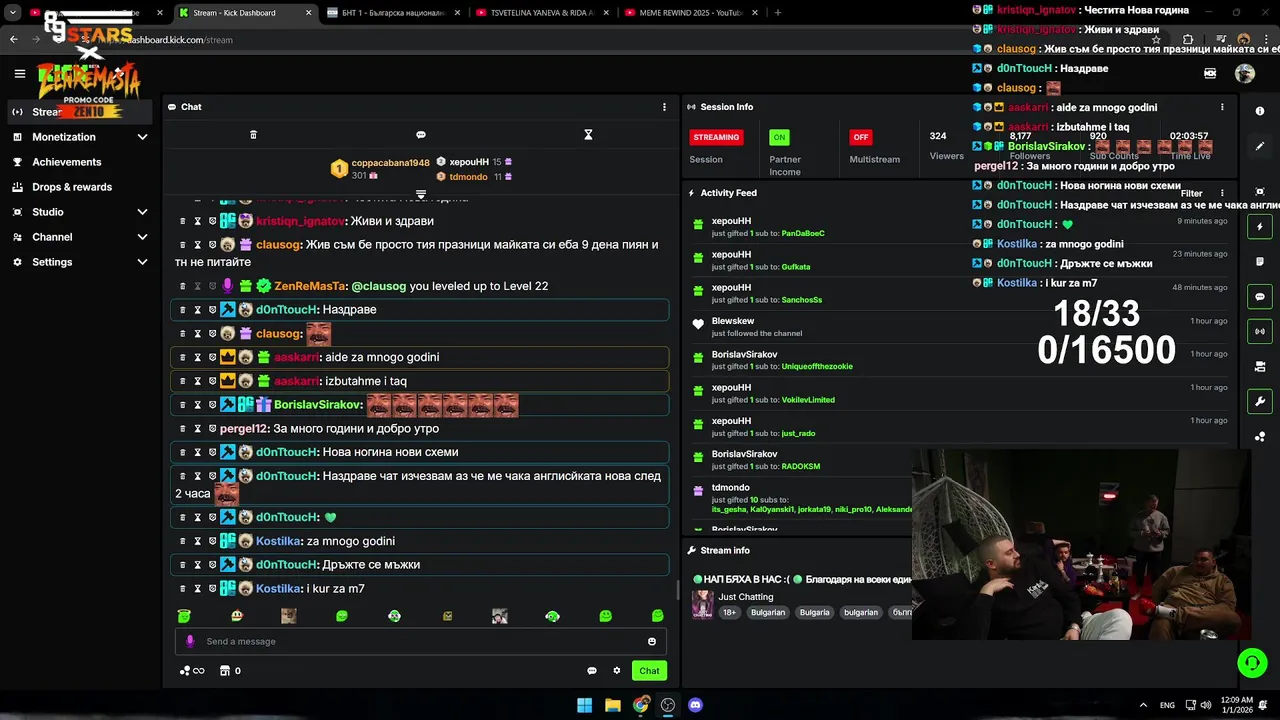Click ENG language indicator in taskbar

coord(1167,705)
